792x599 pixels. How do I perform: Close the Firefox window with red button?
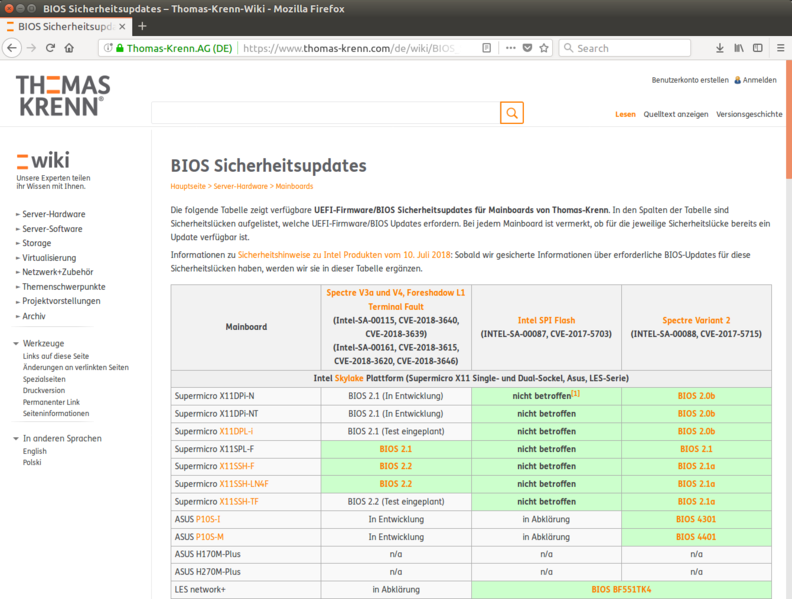[9, 9]
